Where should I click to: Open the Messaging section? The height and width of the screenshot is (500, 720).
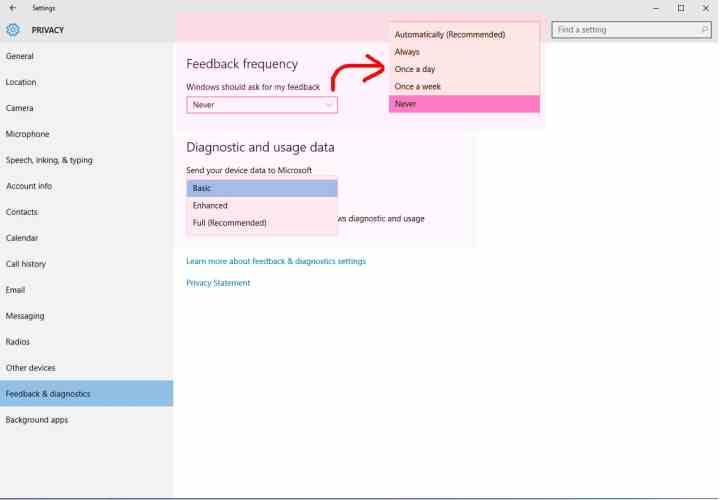(x=86, y=316)
